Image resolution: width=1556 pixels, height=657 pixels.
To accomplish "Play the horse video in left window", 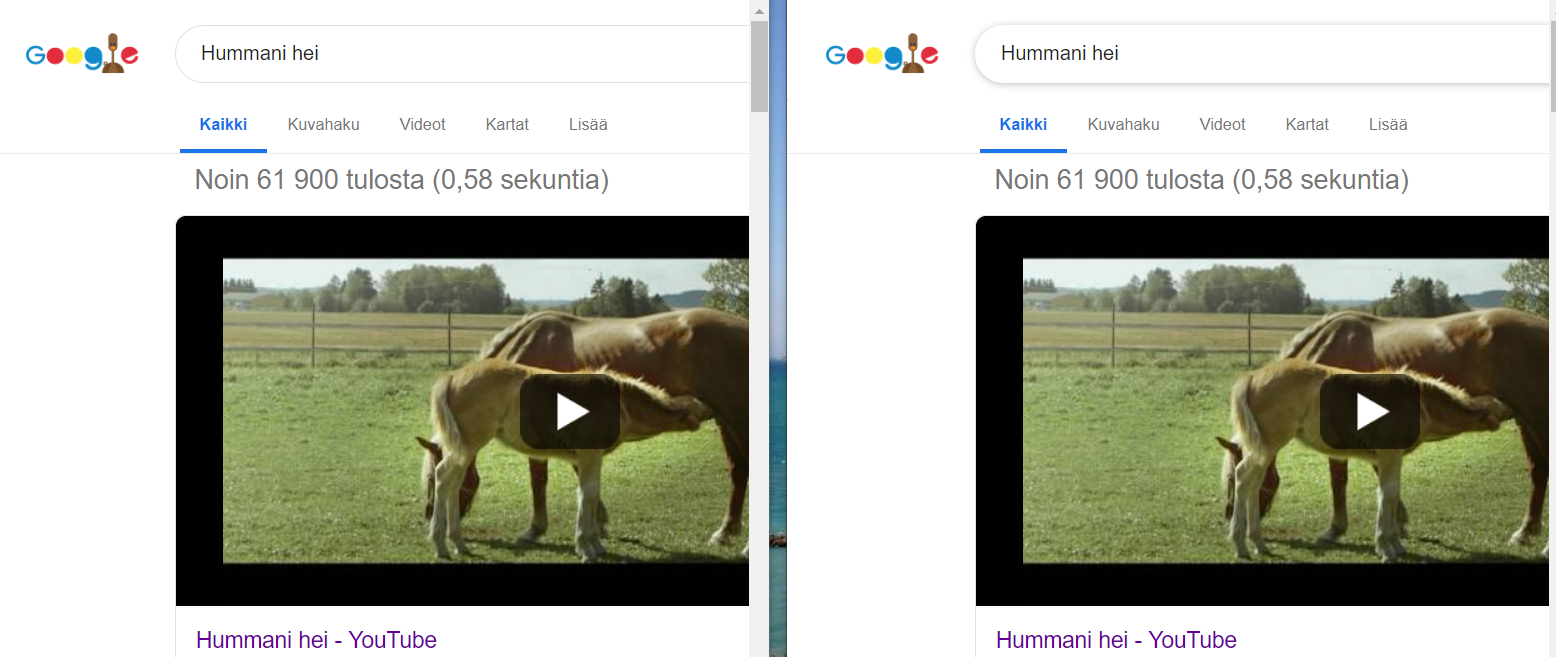I will (570, 411).
